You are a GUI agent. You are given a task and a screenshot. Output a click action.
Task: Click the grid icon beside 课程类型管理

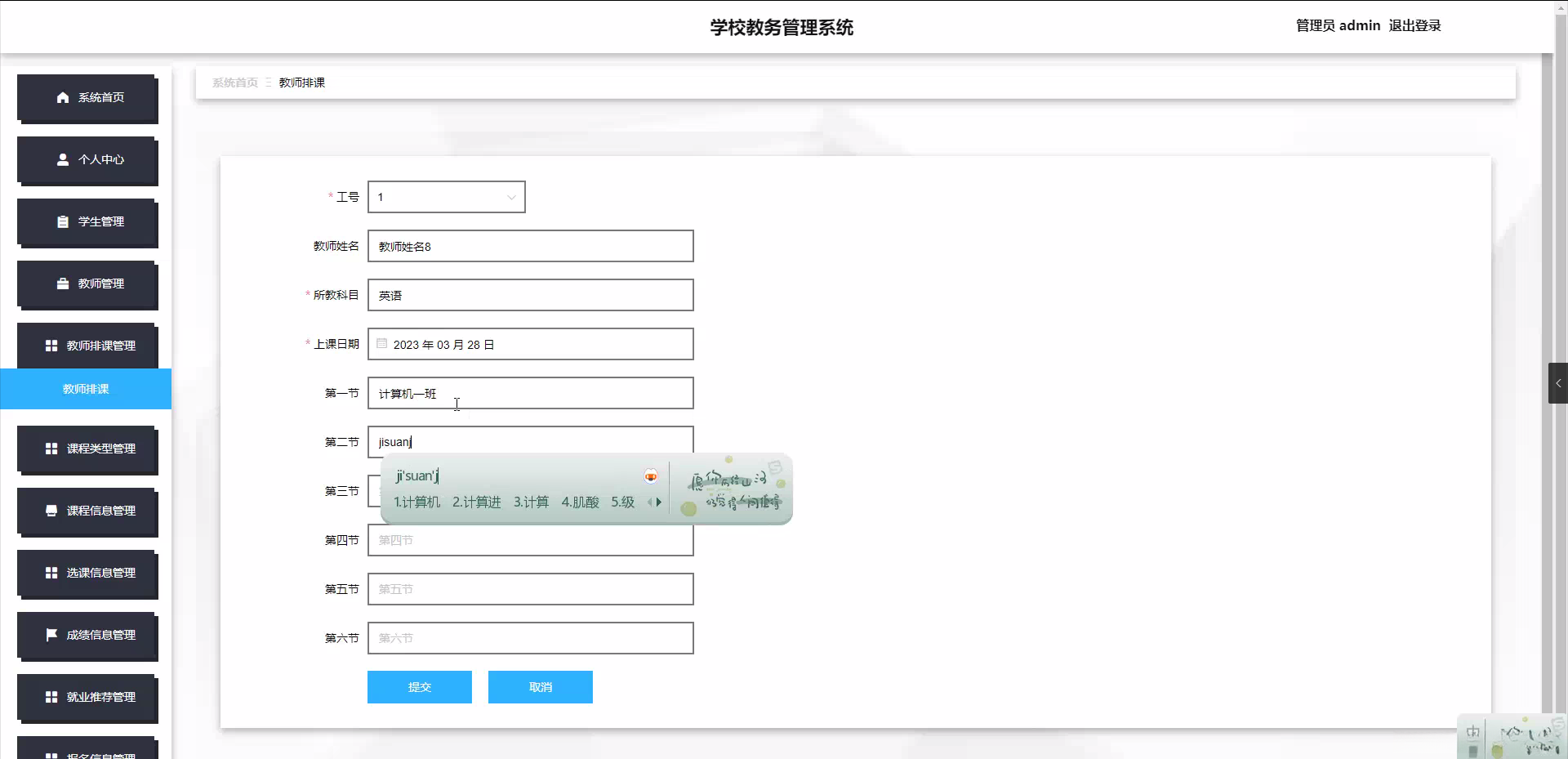[51, 449]
